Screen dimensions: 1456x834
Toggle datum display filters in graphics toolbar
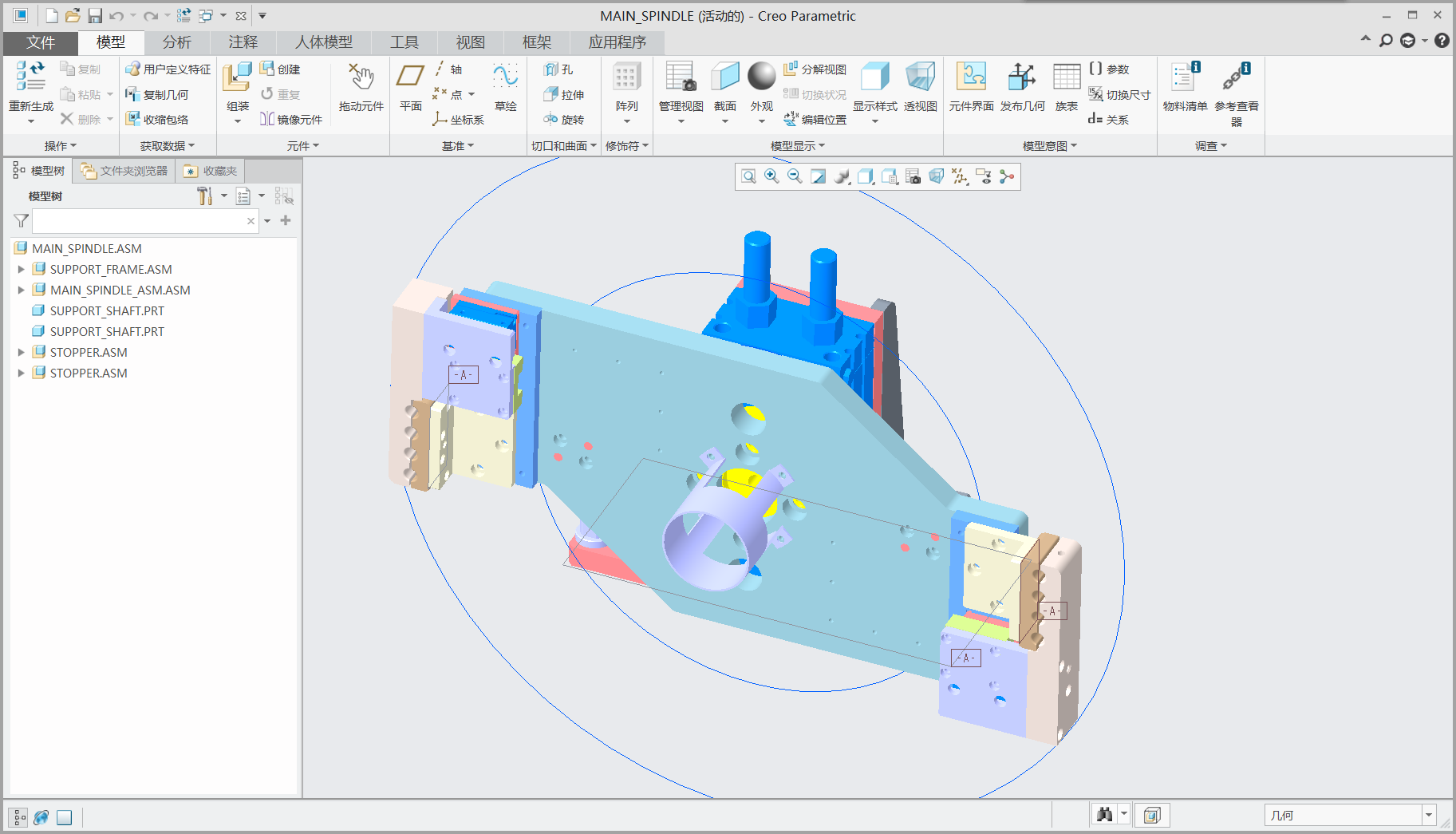pyautogui.click(x=960, y=176)
